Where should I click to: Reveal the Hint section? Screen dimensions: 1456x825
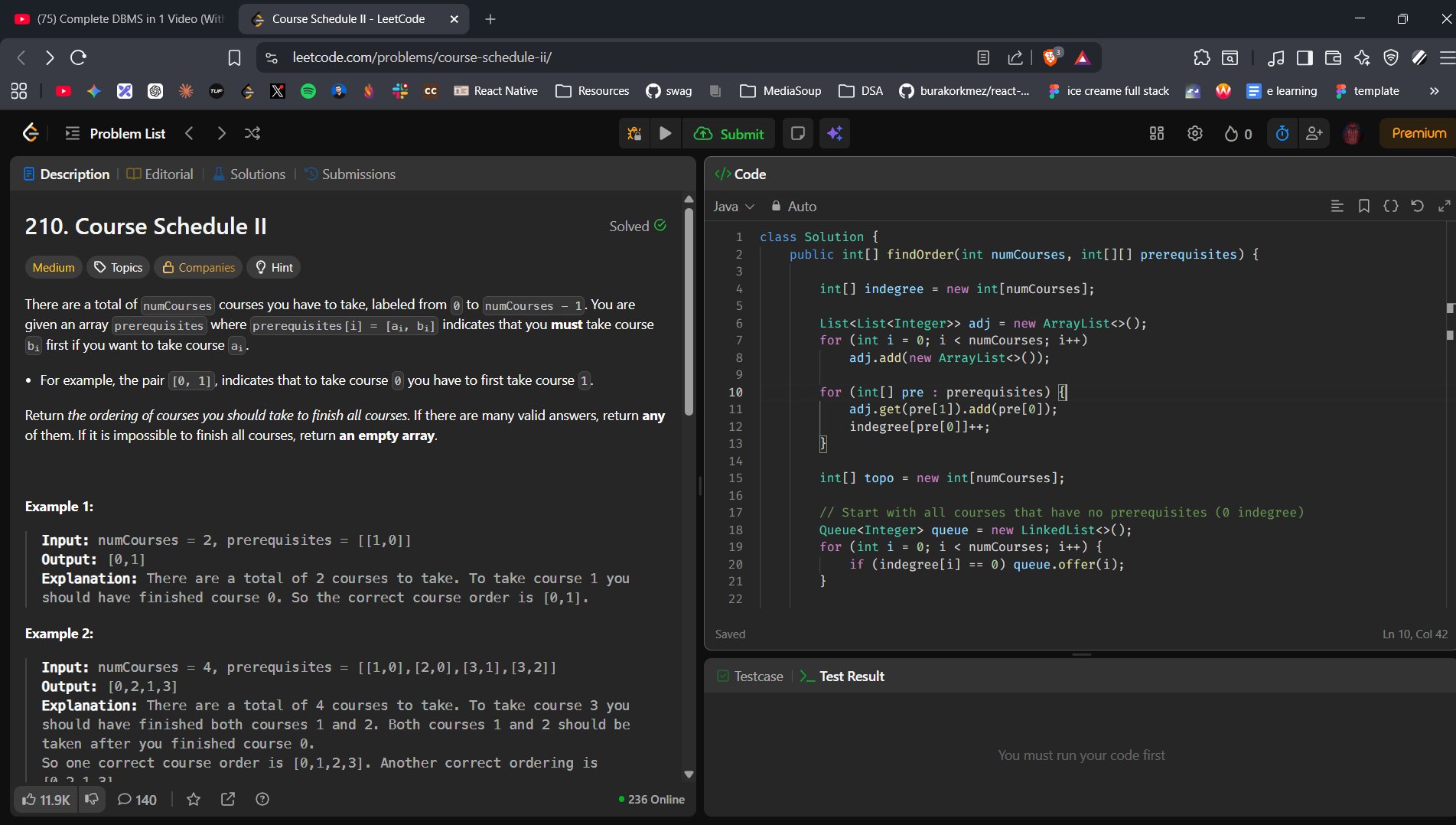(x=274, y=267)
